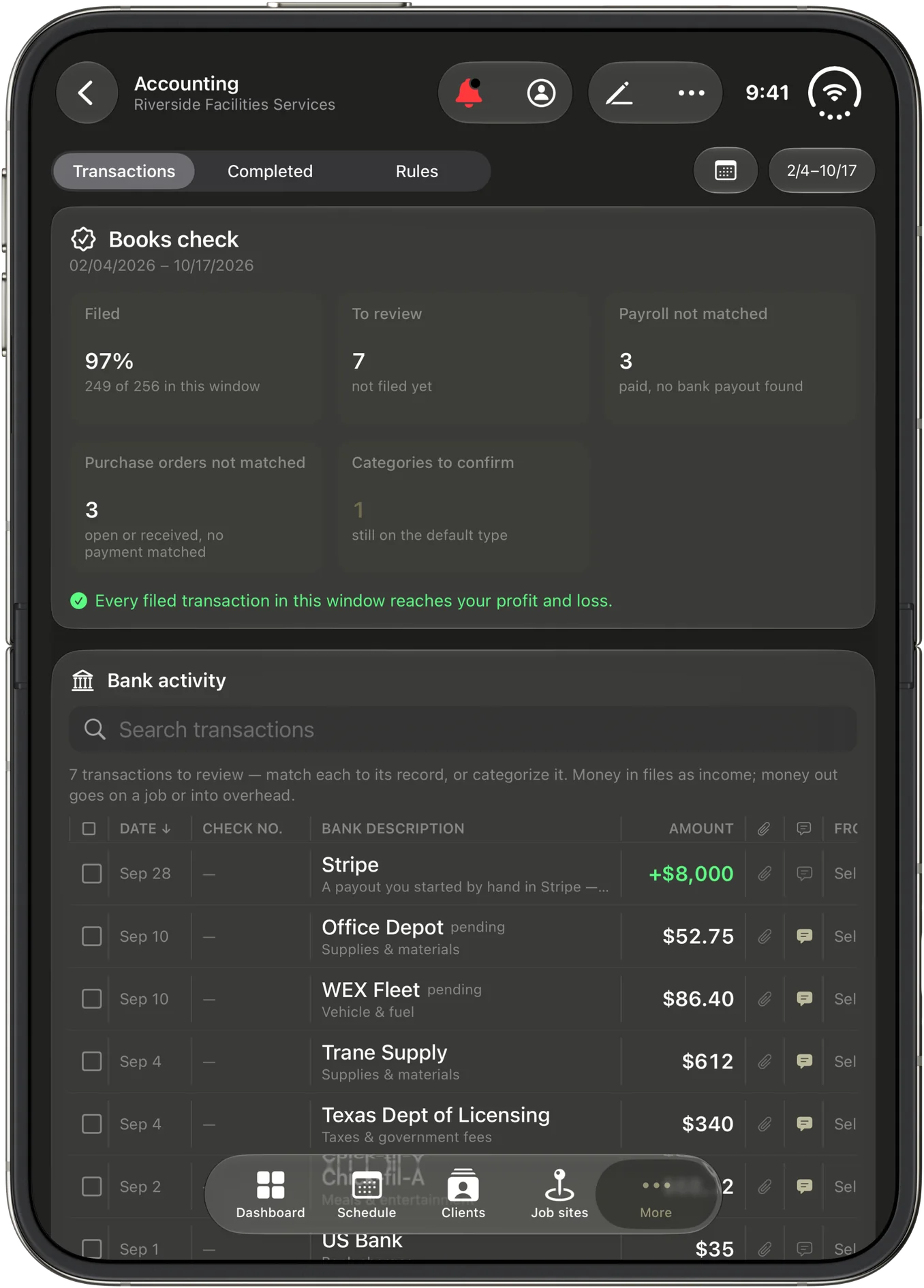The width and height of the screenshot is (924, 1288).
Task: Open Sel dropdown in Trane Supply row
Action: 845,1062
